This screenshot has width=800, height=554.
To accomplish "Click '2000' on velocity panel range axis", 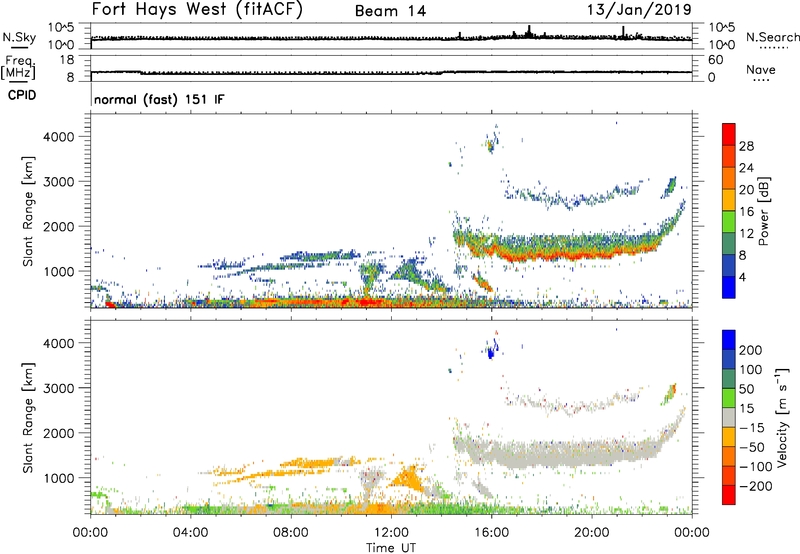I will click(58, 433).
